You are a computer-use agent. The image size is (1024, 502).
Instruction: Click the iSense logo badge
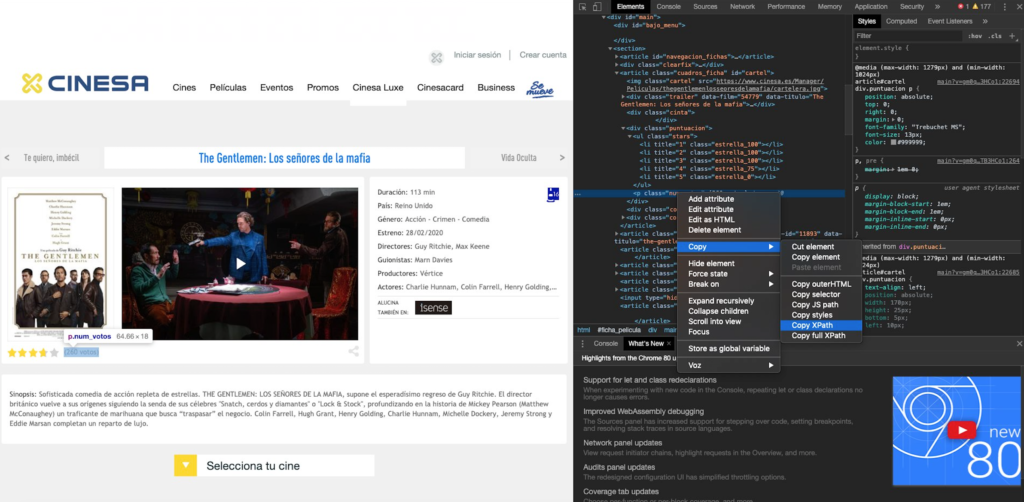point(433,307)
